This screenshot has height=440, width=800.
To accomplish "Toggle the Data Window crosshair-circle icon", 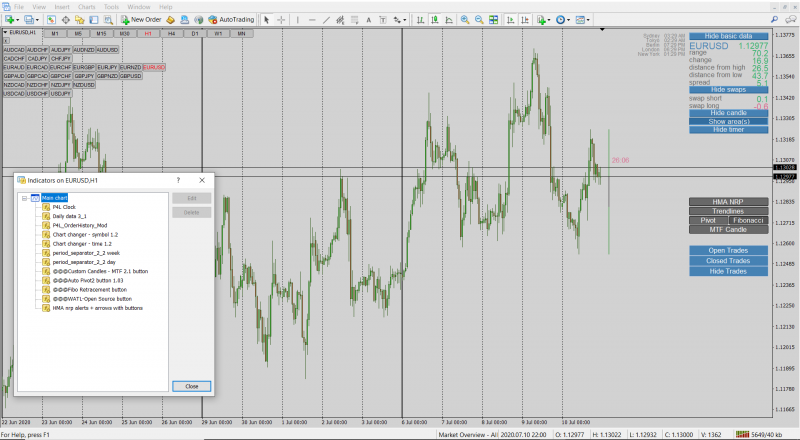I will pos(66,19).
